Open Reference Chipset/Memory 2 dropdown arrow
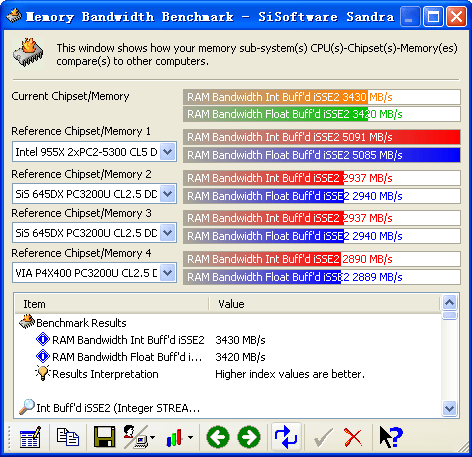 click(x=168, y=193)
